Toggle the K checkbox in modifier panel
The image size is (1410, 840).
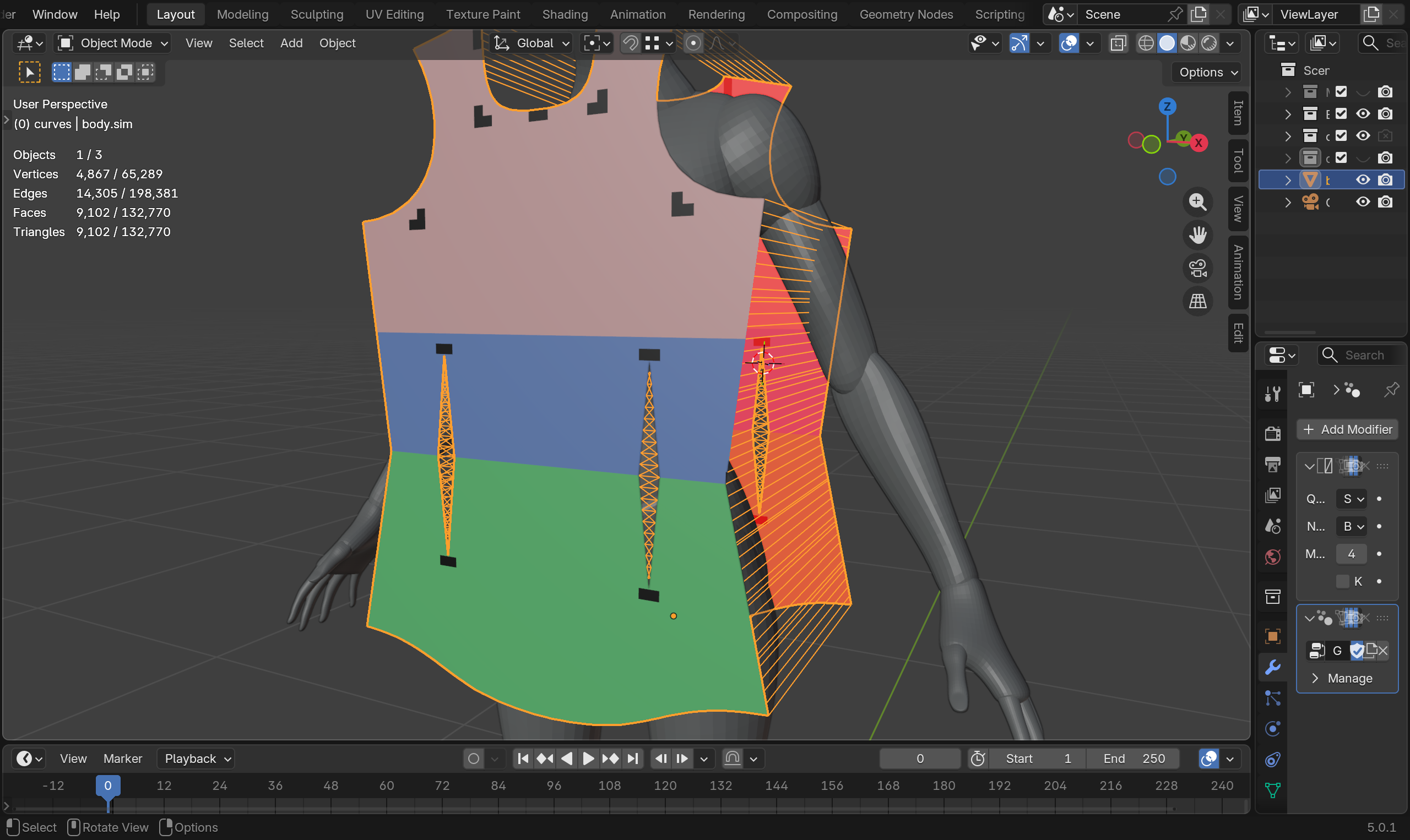click(1342, 581)
